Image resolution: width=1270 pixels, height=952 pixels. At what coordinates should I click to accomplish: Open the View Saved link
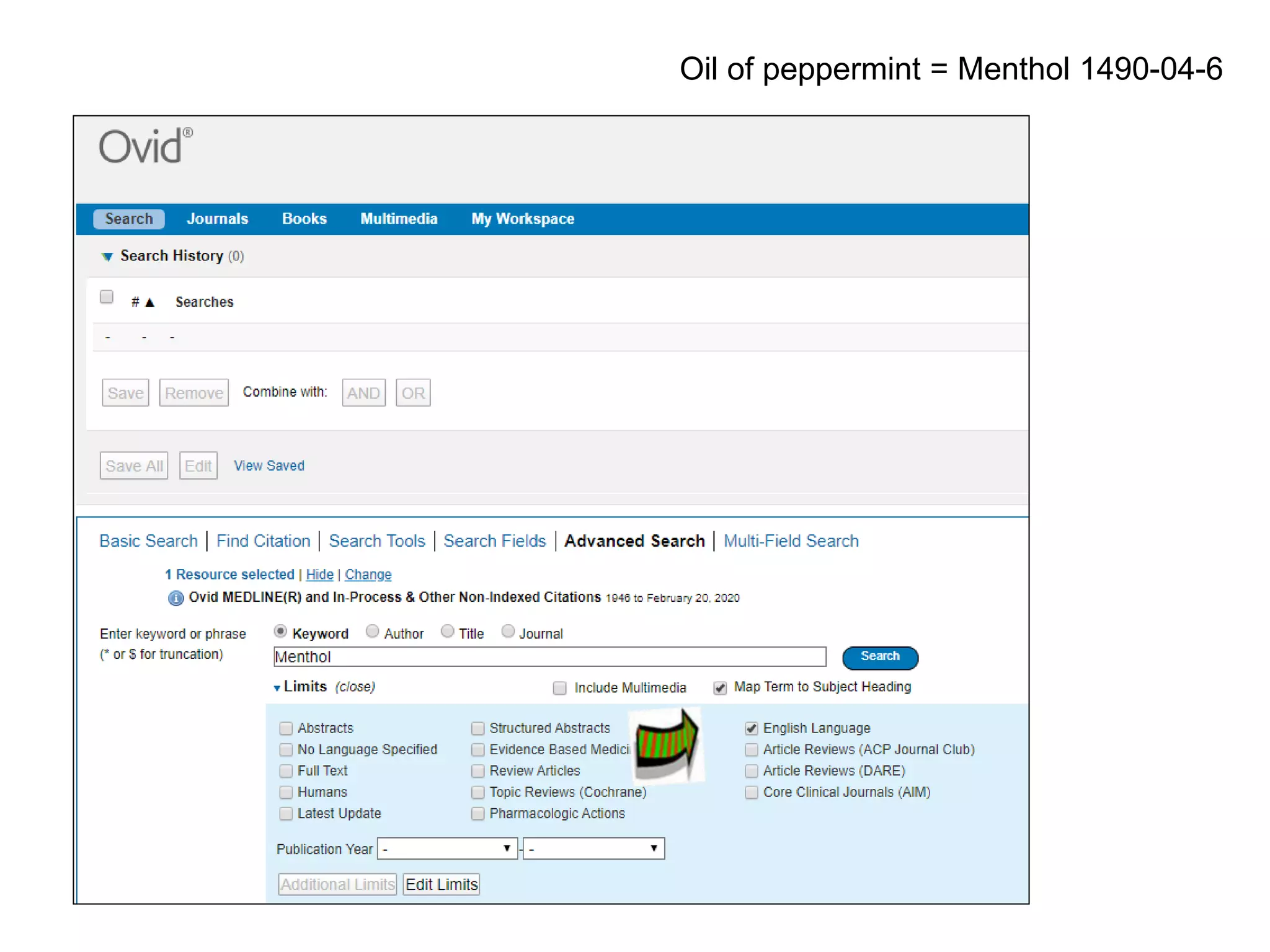pos(269,465)
